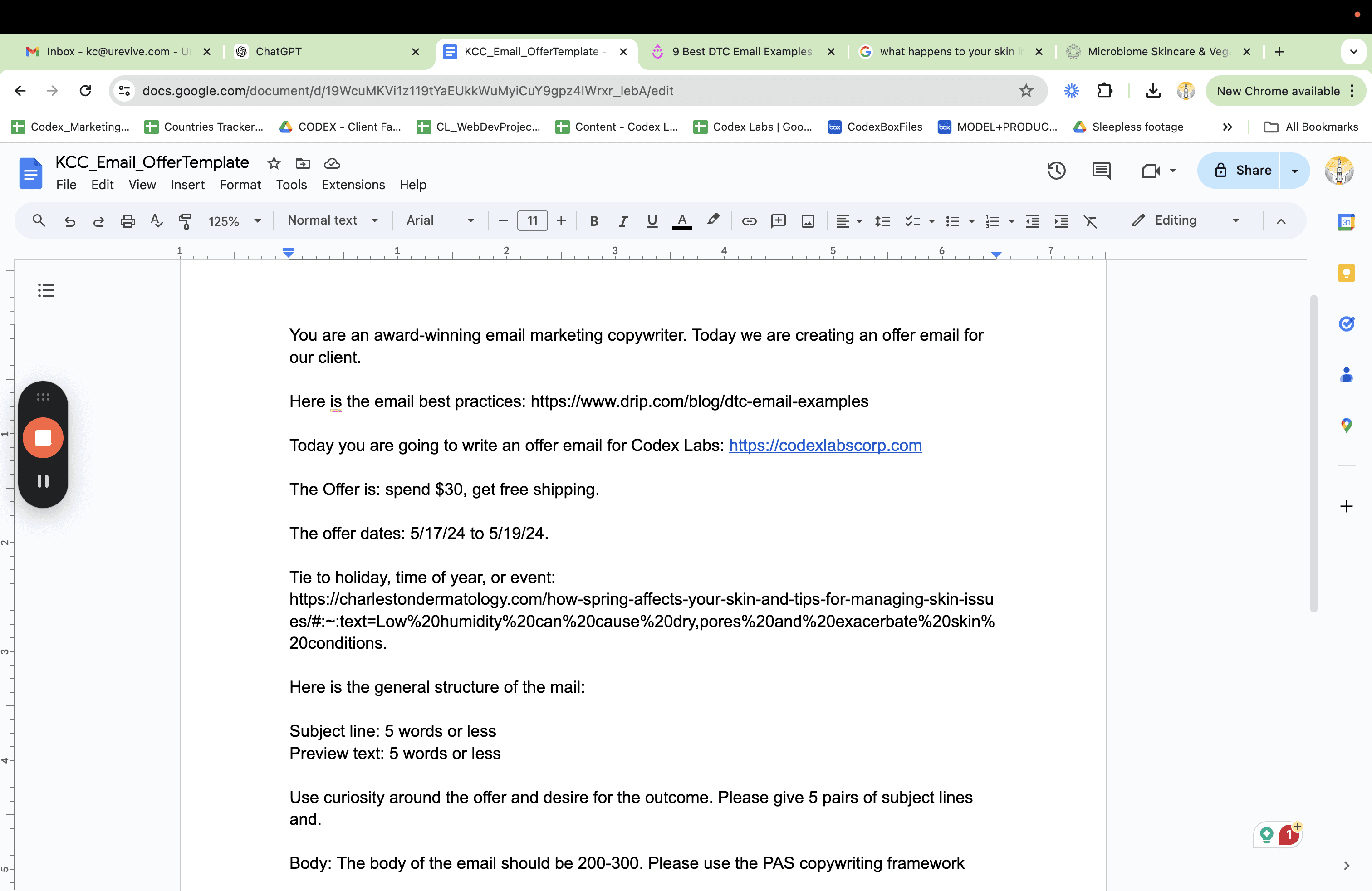Click the Share button
This screenshot has height=891, width=1372.
[x=1240, y=171]
